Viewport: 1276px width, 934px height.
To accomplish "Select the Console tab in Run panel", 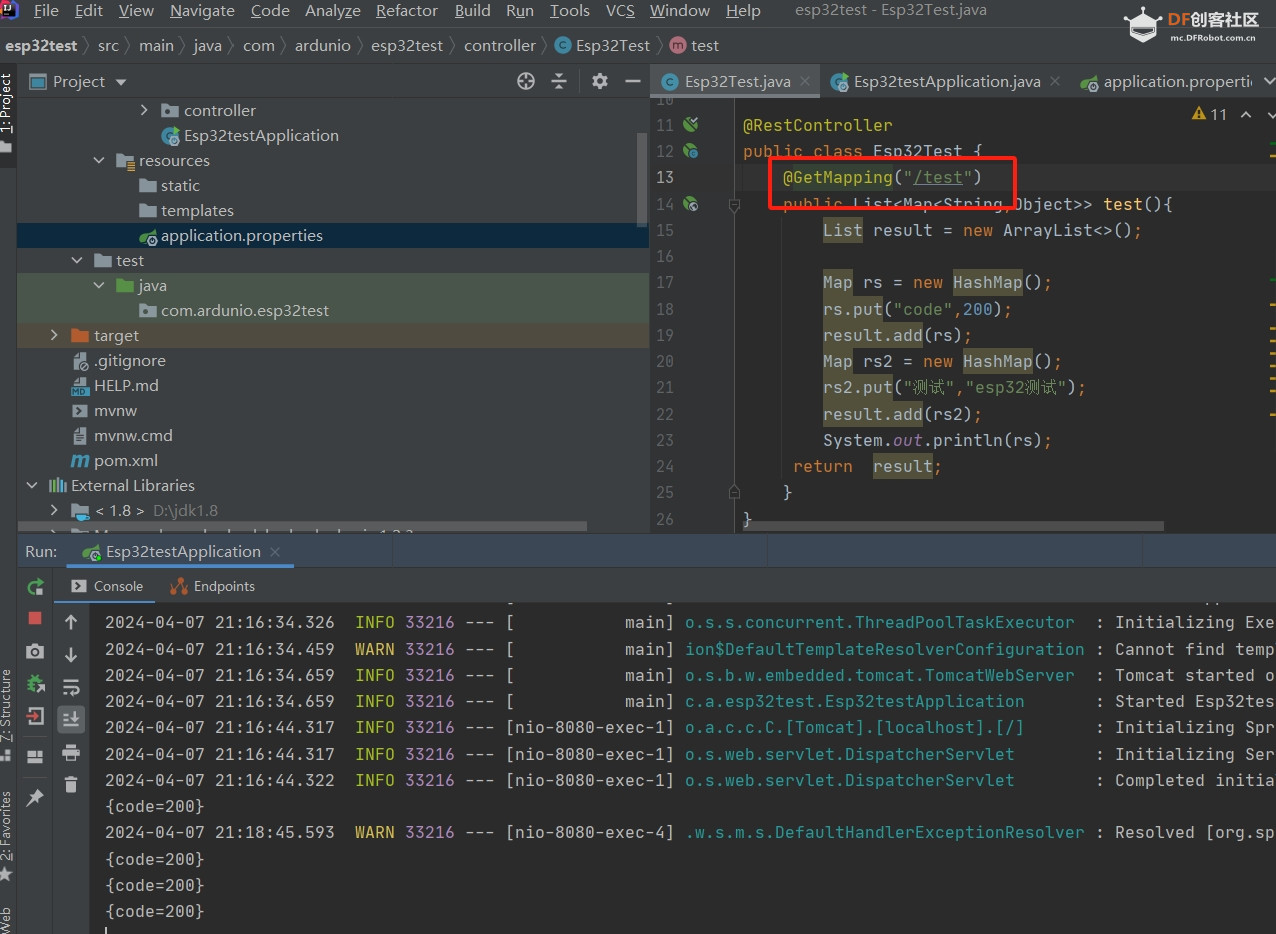I will 107,586.
